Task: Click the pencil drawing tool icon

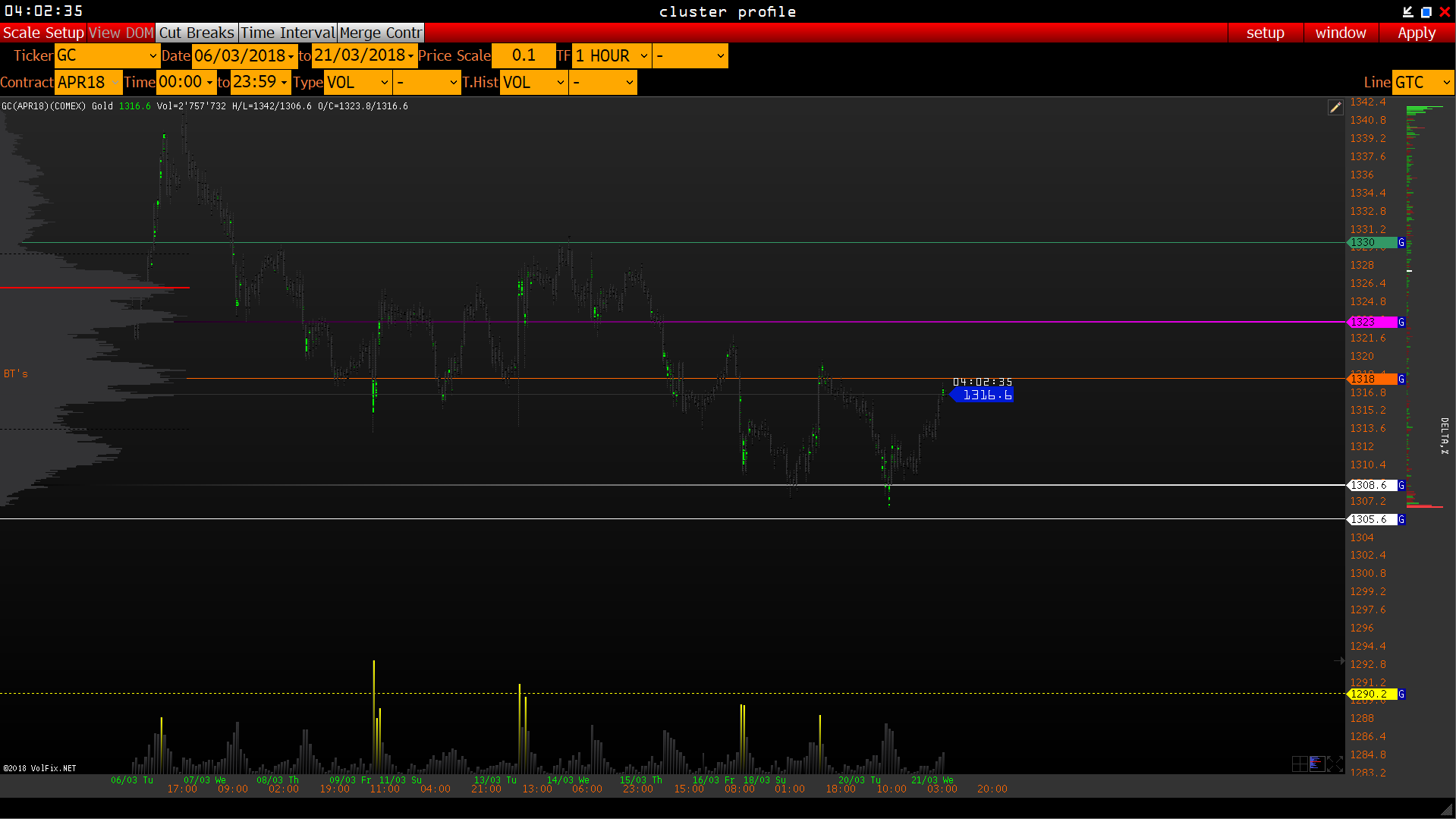Action: 1335,108
